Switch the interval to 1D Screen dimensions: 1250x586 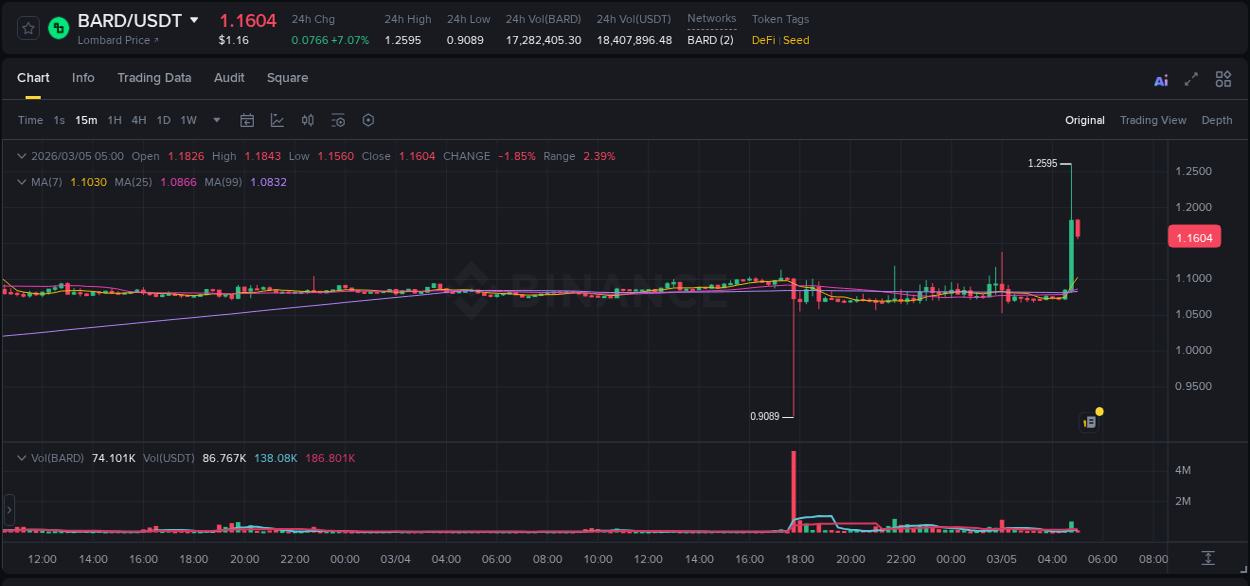pyautogui.click(x=163, y=120)
